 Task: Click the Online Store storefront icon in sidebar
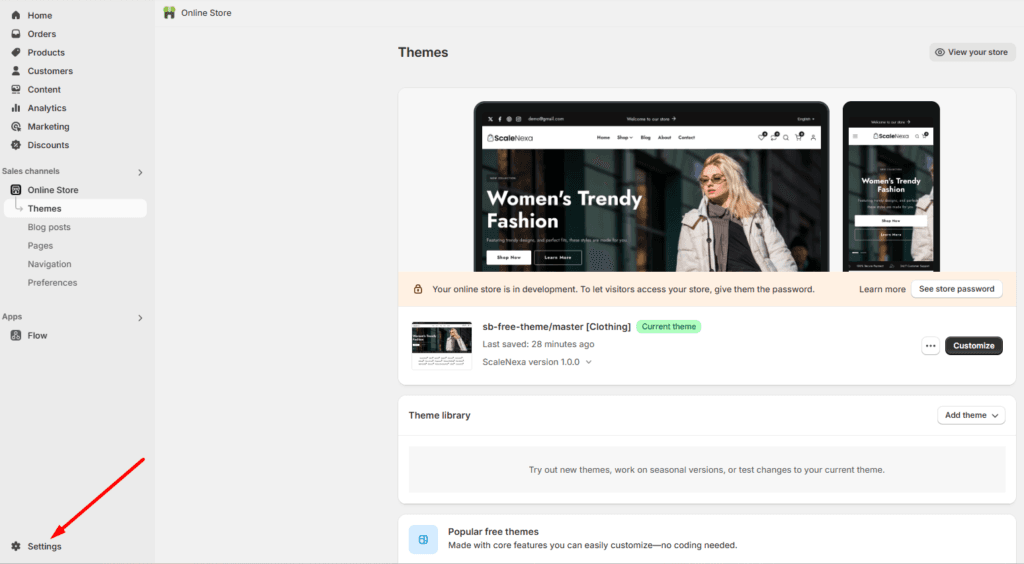click(x=16, y=190)
